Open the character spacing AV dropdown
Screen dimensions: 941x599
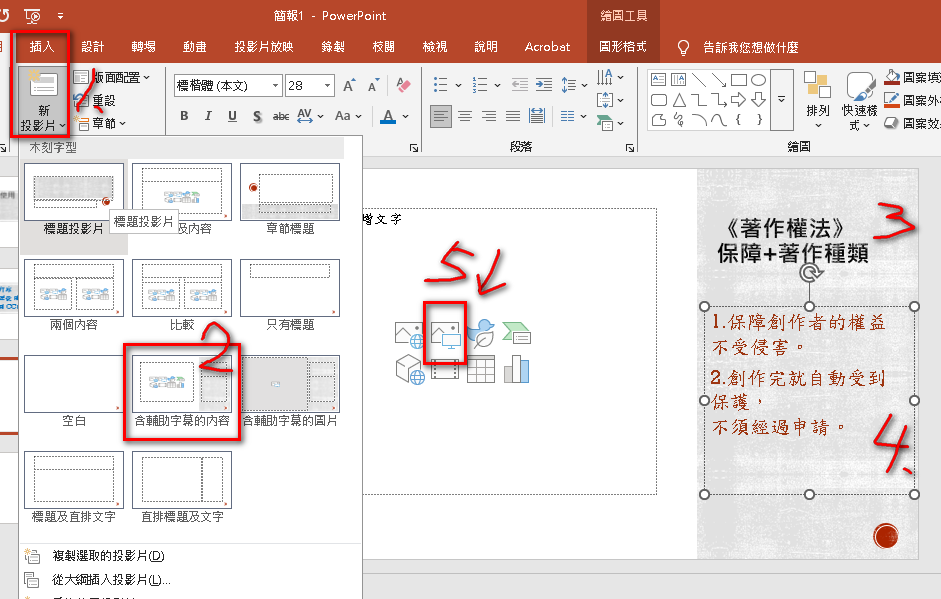(x=310, y=116)
